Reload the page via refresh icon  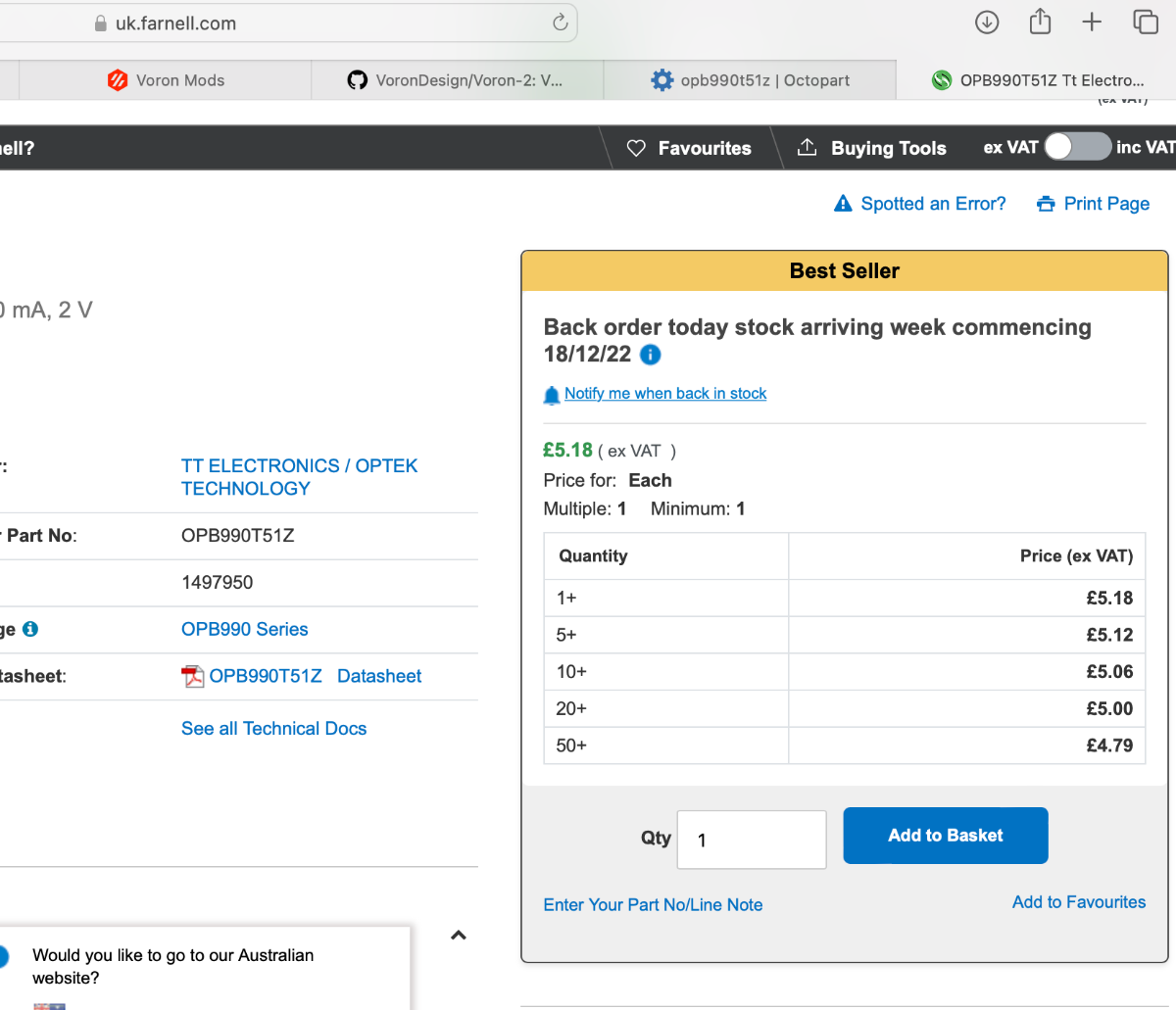(x=561, y=23)
